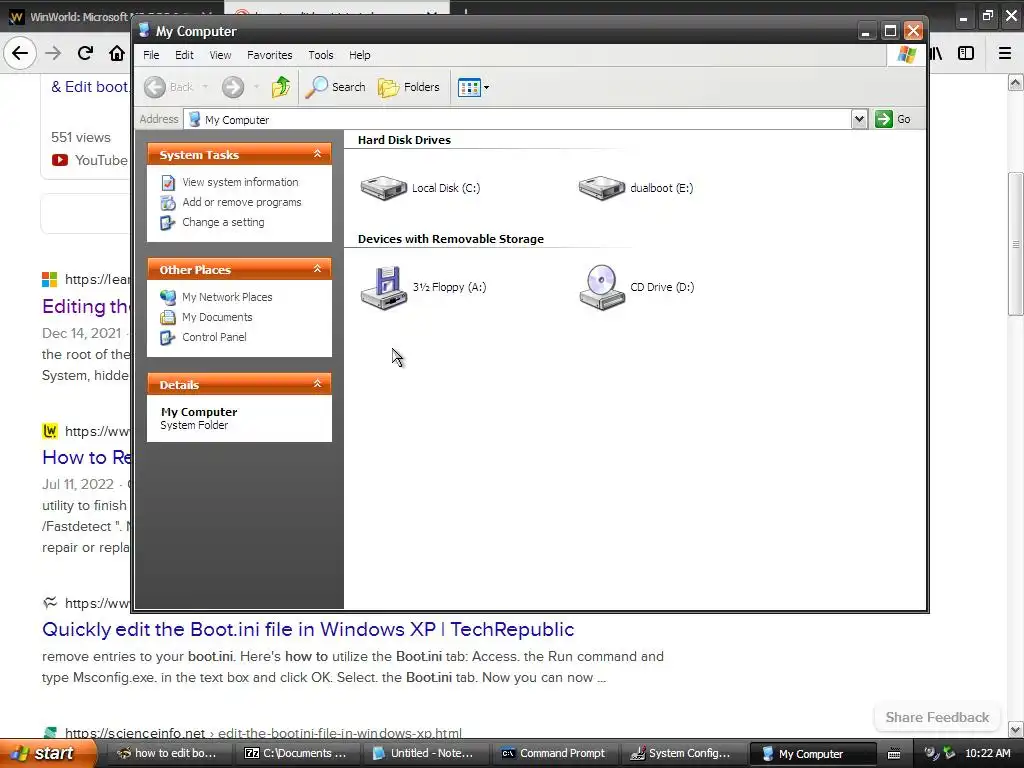Click Add or remove programs link
The width and height of the screenshot is (1024, 768).
pos(242,202)
